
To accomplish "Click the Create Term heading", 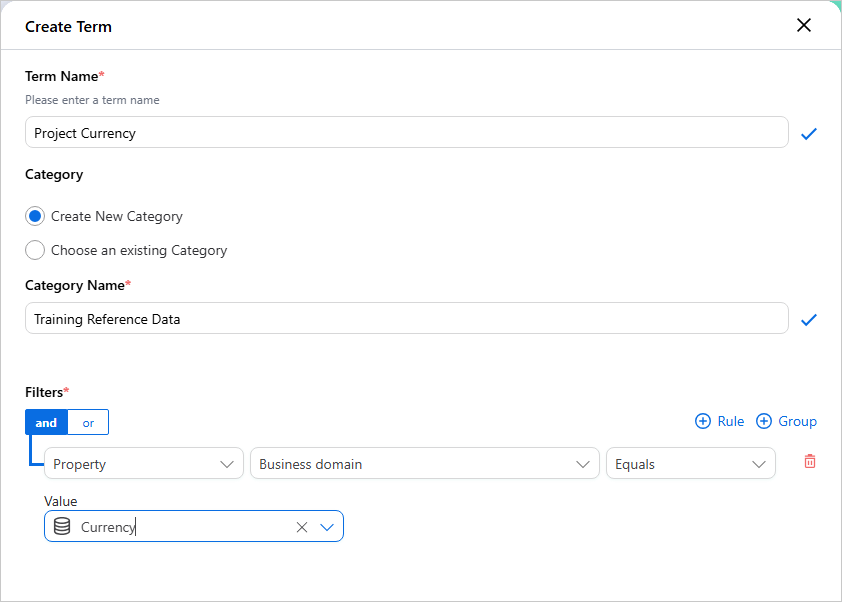I will coord(68,26).
